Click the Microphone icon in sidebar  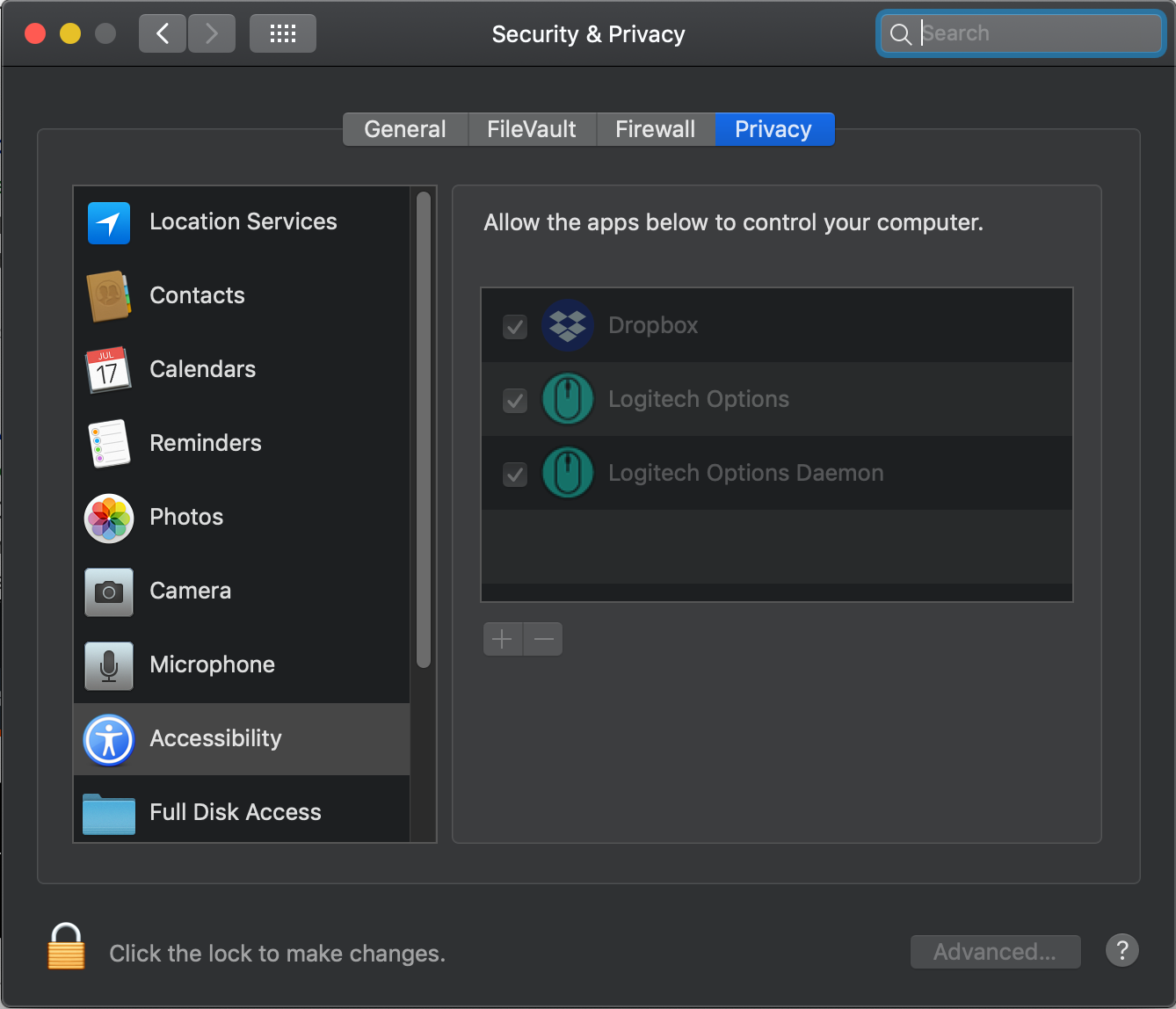[x=109, y=665]
